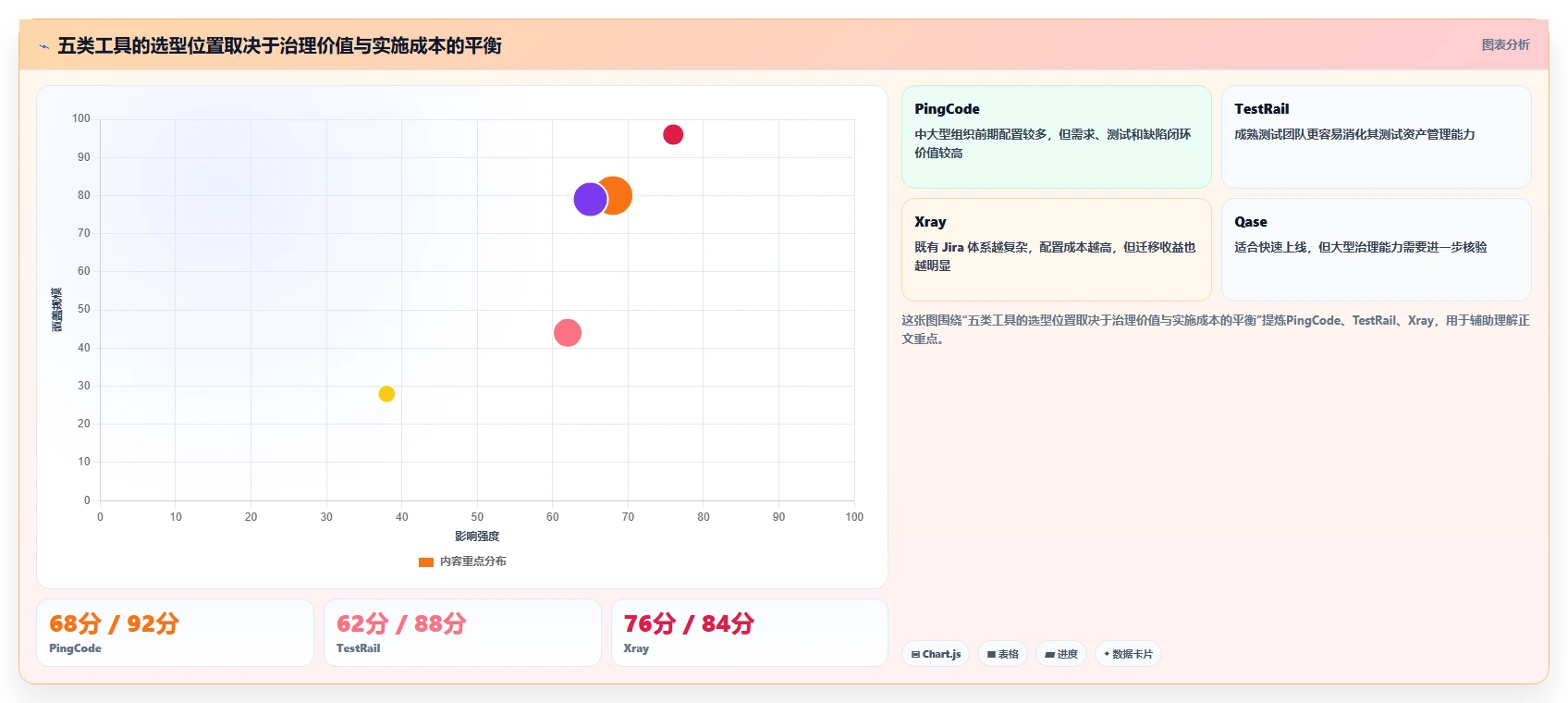Select the 数据卡片 tag chip

[1128, 654]
